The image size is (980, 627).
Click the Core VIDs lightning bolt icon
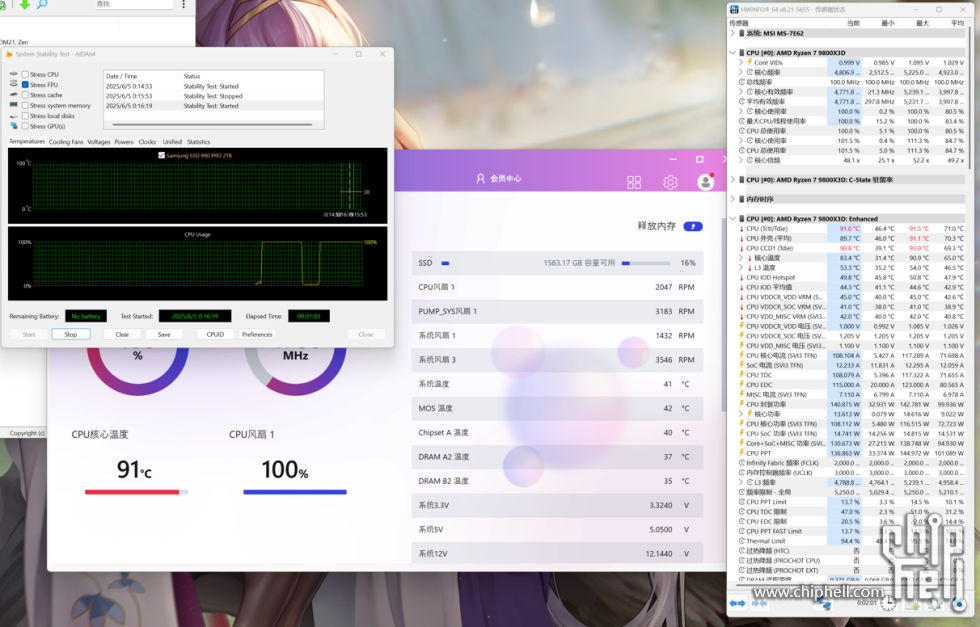tap(749, 62)
